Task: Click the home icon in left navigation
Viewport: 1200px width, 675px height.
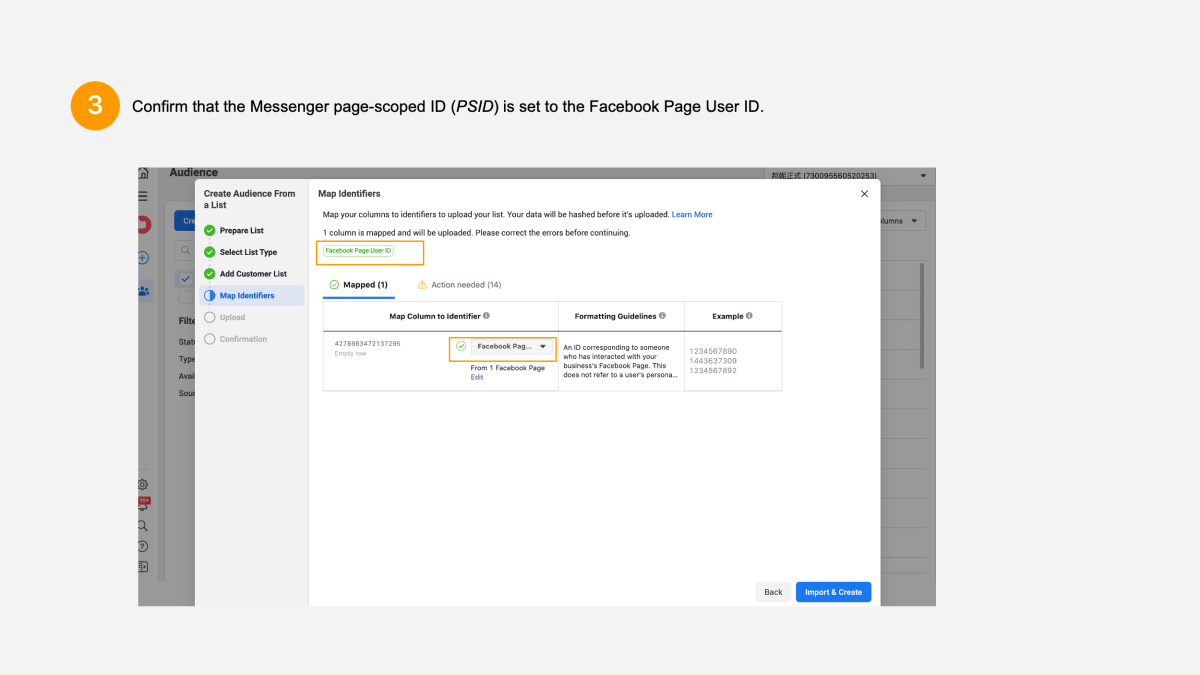Action: coord(142,172)
